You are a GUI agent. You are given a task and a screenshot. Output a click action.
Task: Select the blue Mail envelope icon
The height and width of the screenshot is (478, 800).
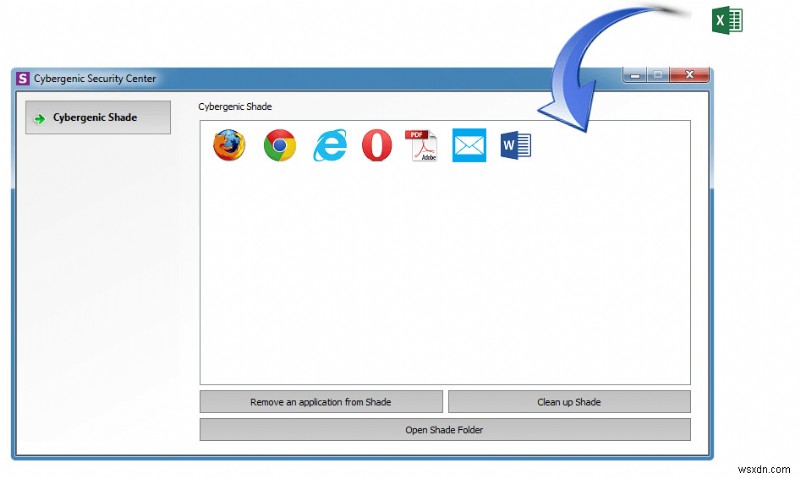click(469, 145)
